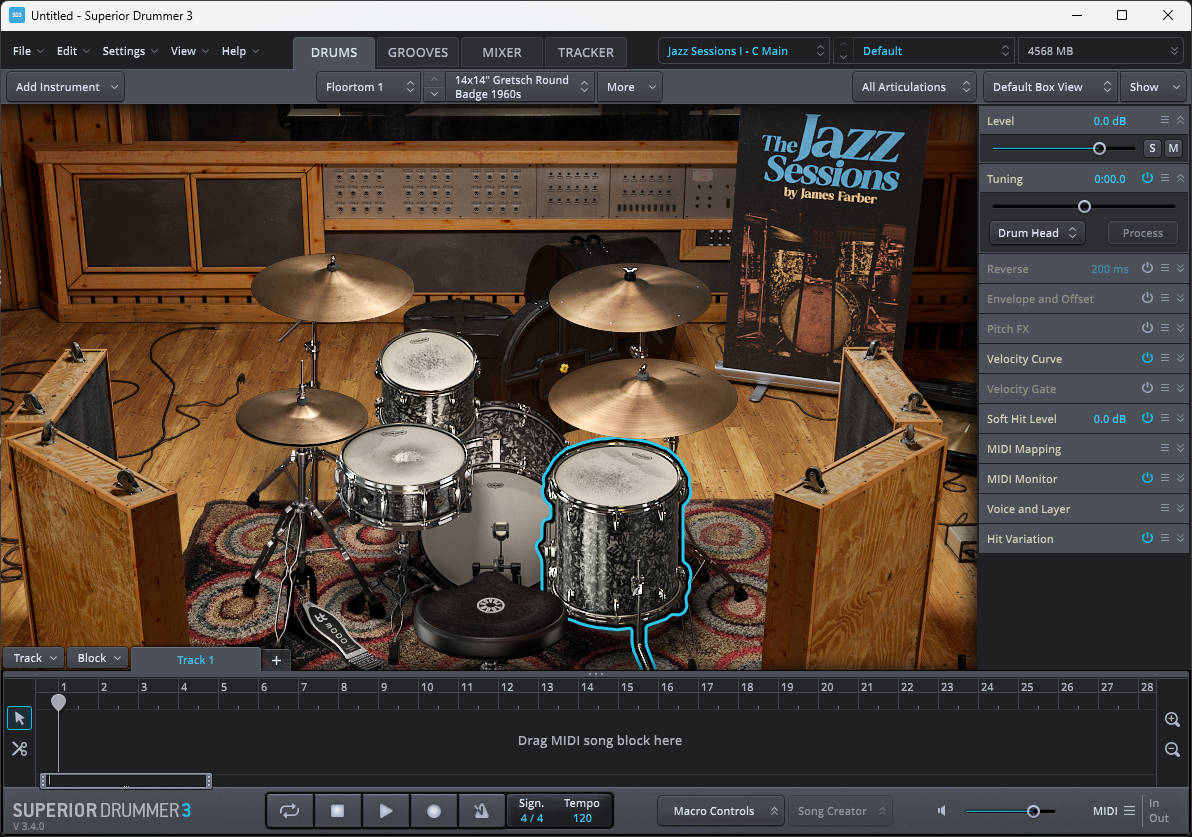Screen dimensions: 1192x837
Task: Open the Settings menu
Action: (130, 51)
